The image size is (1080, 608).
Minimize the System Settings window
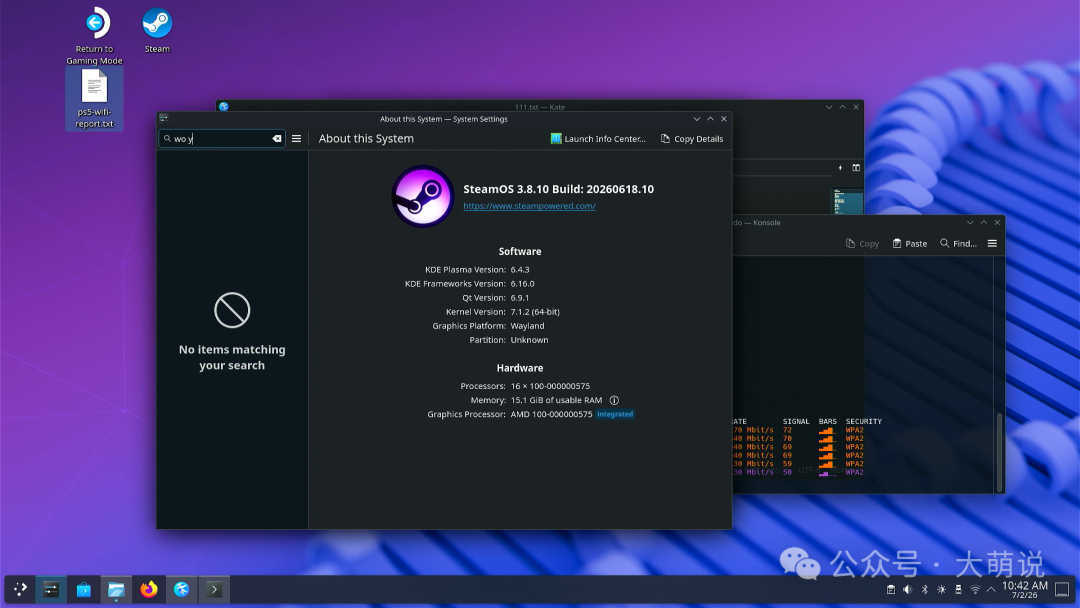(697, 118)
